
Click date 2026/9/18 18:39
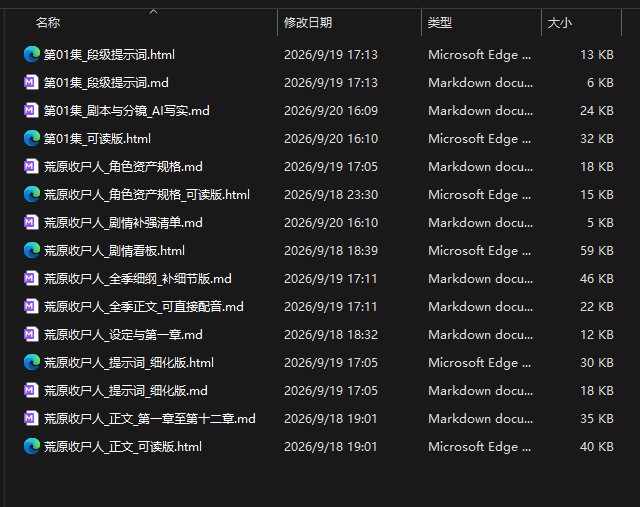(x=331, y=250)
